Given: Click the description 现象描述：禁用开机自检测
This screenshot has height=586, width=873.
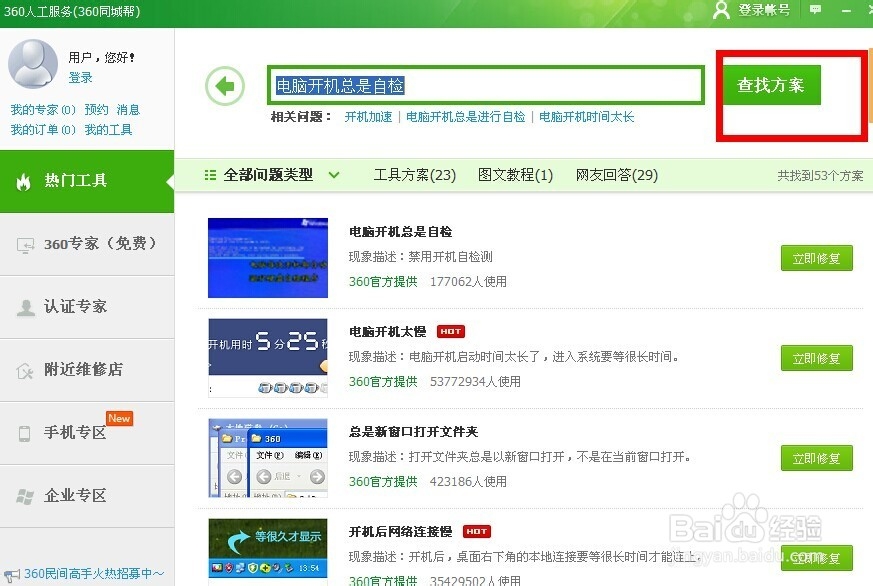Looking at the screenshot, I should [x=420, y=257].
